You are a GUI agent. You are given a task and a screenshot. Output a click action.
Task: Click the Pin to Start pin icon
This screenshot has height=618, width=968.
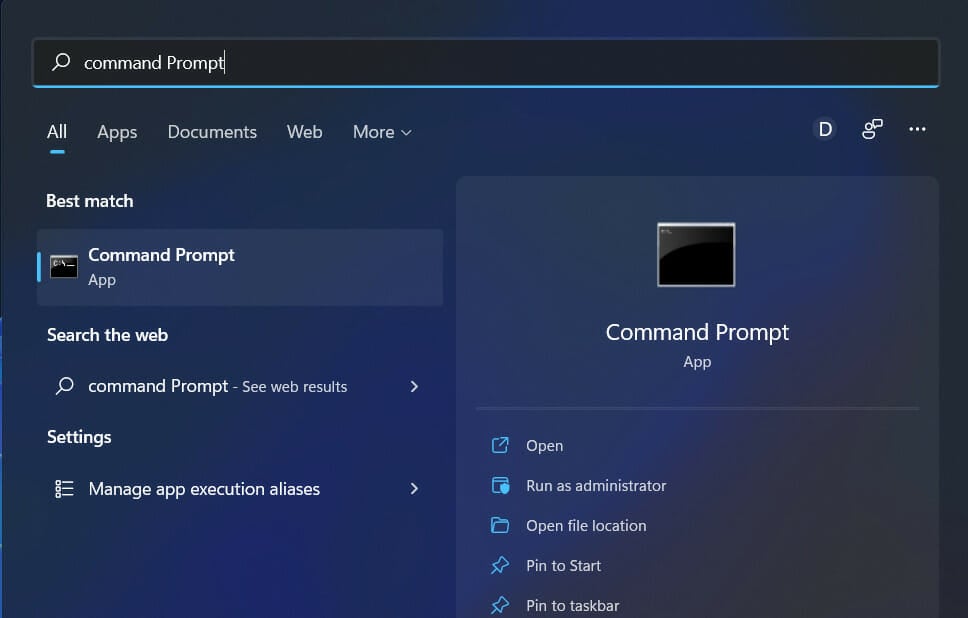pos(500,566)
